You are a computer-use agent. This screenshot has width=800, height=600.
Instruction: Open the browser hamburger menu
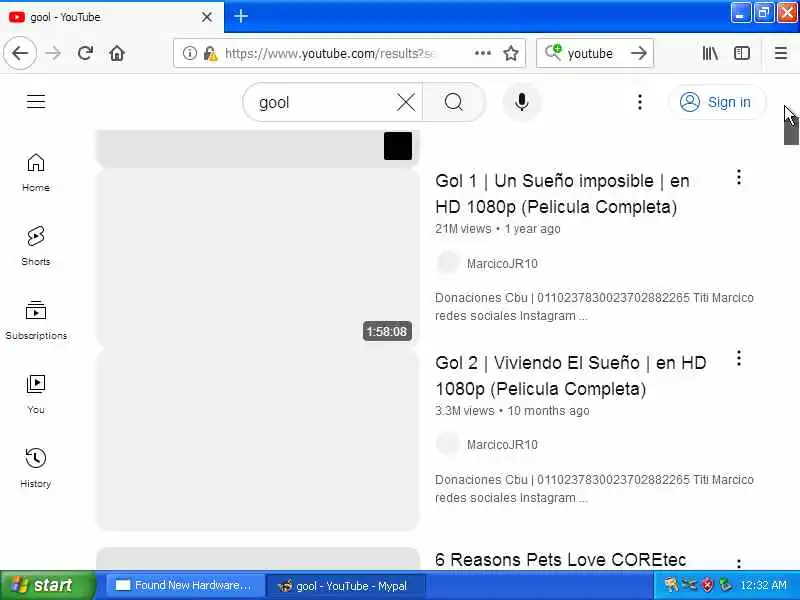781,53
